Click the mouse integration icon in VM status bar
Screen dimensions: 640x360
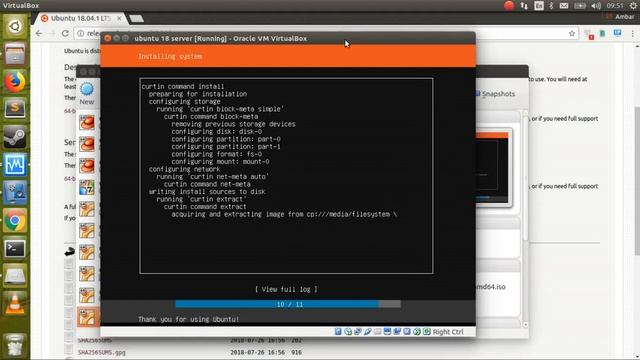pyautogui.click(x=416, y=331)
